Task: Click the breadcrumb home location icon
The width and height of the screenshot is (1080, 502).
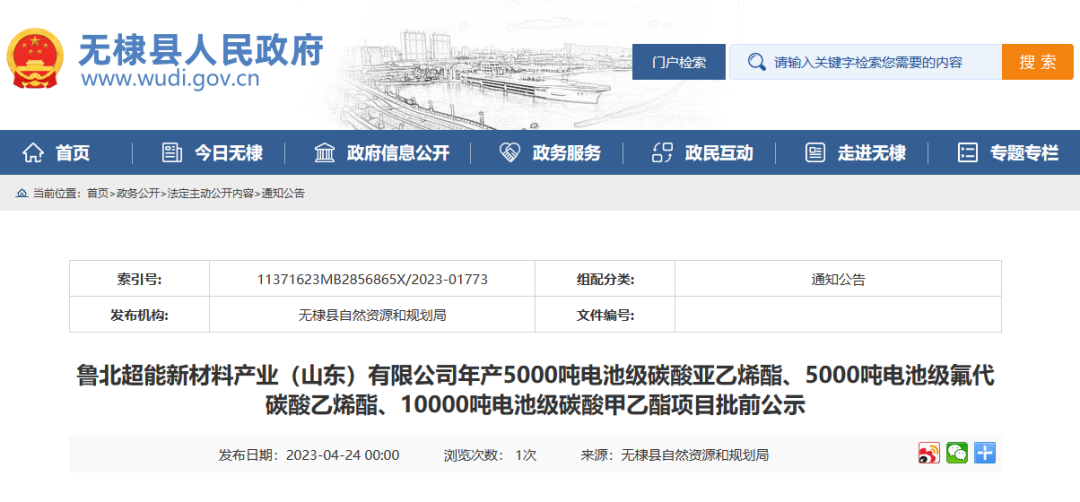Action: click(x=23, y=194)
